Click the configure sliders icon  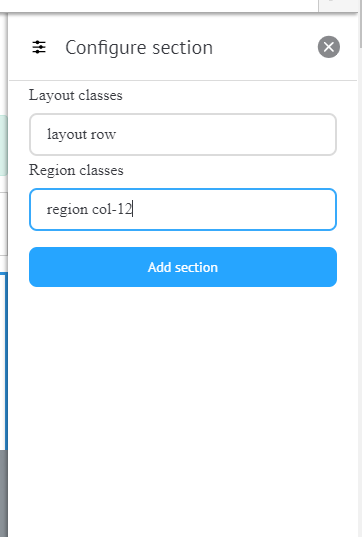pos(39,47)
